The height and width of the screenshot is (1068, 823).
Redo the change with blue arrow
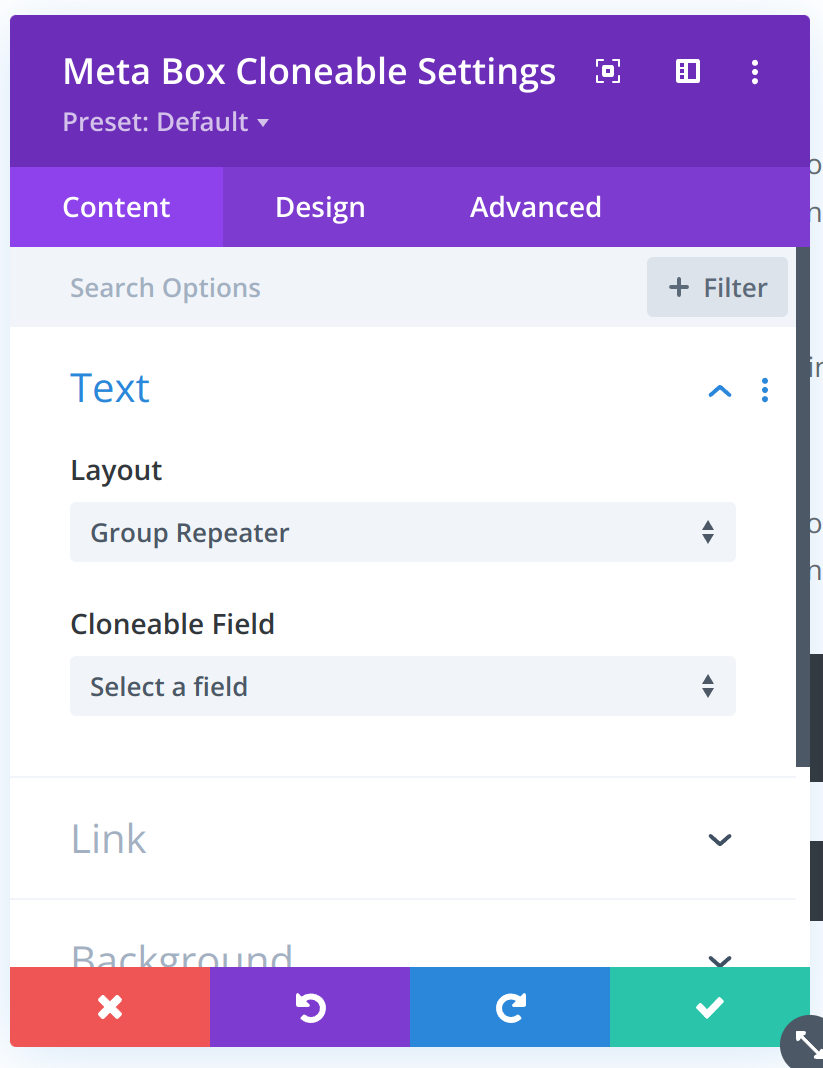pyautogui.click(x=510, y=1007)
